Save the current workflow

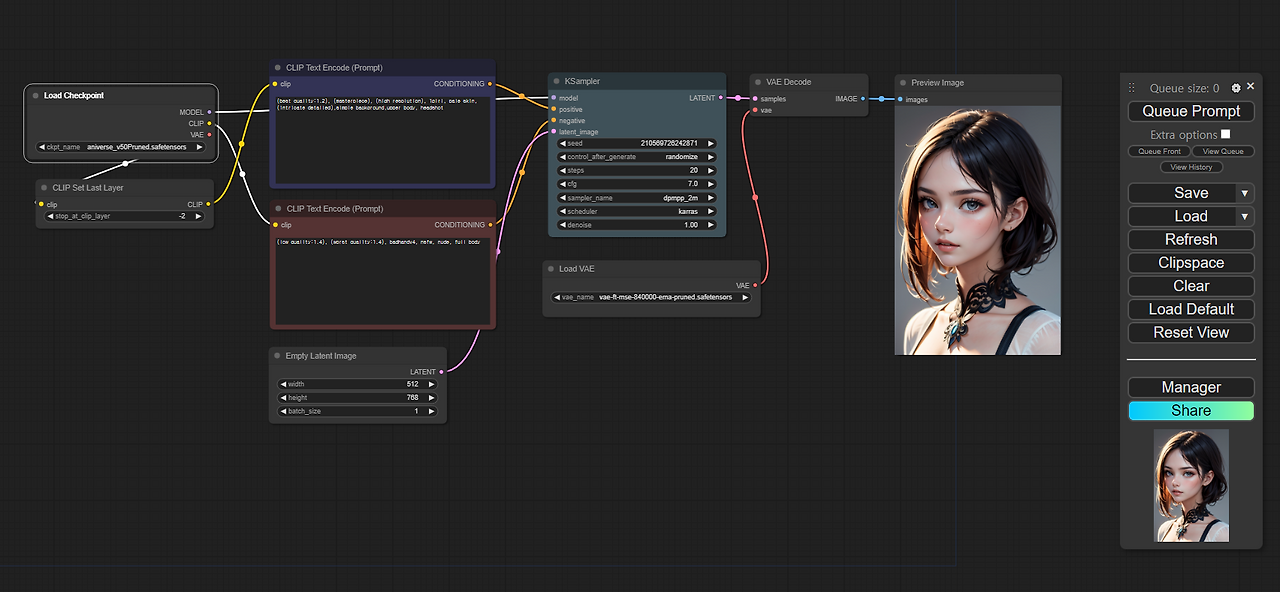tap(1182, 193)
